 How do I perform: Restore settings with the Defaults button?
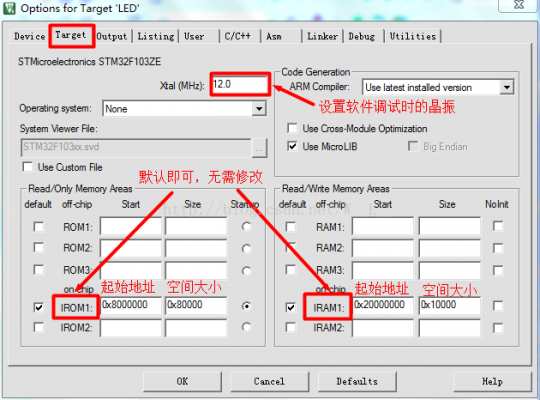point(357,381)
